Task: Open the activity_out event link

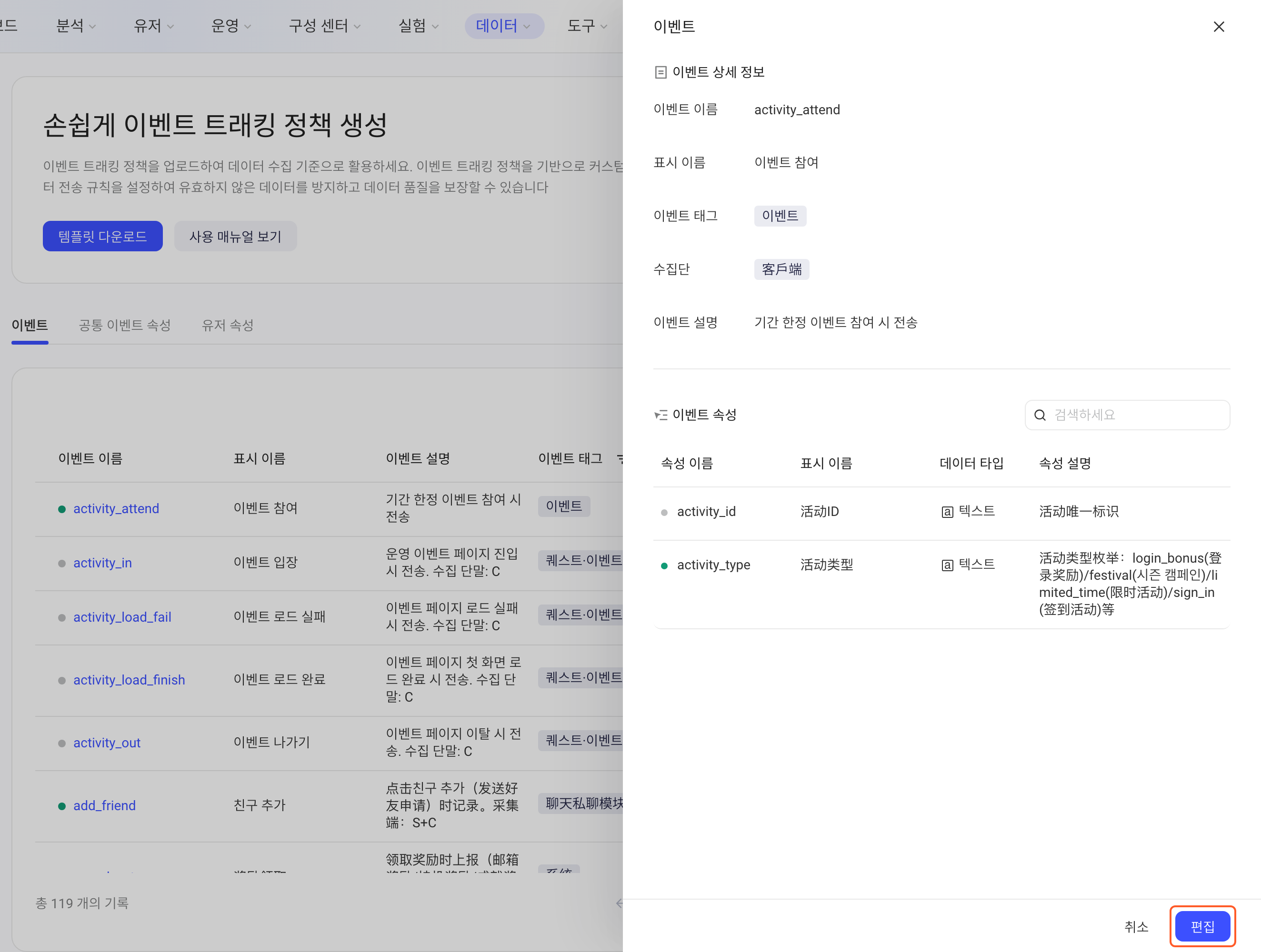Action: [107, 743]
